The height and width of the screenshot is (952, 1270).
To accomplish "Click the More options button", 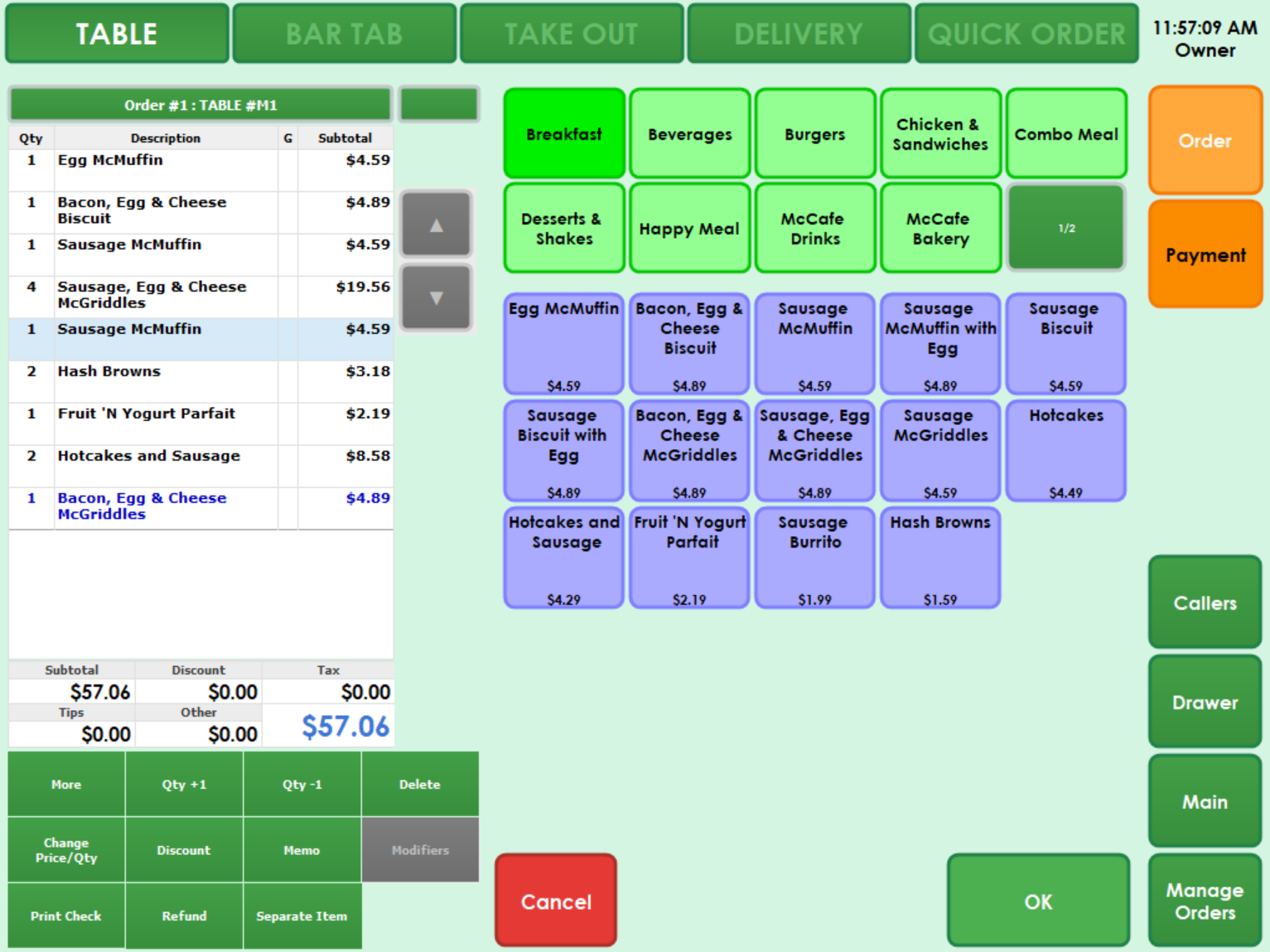I will [66, 784].
